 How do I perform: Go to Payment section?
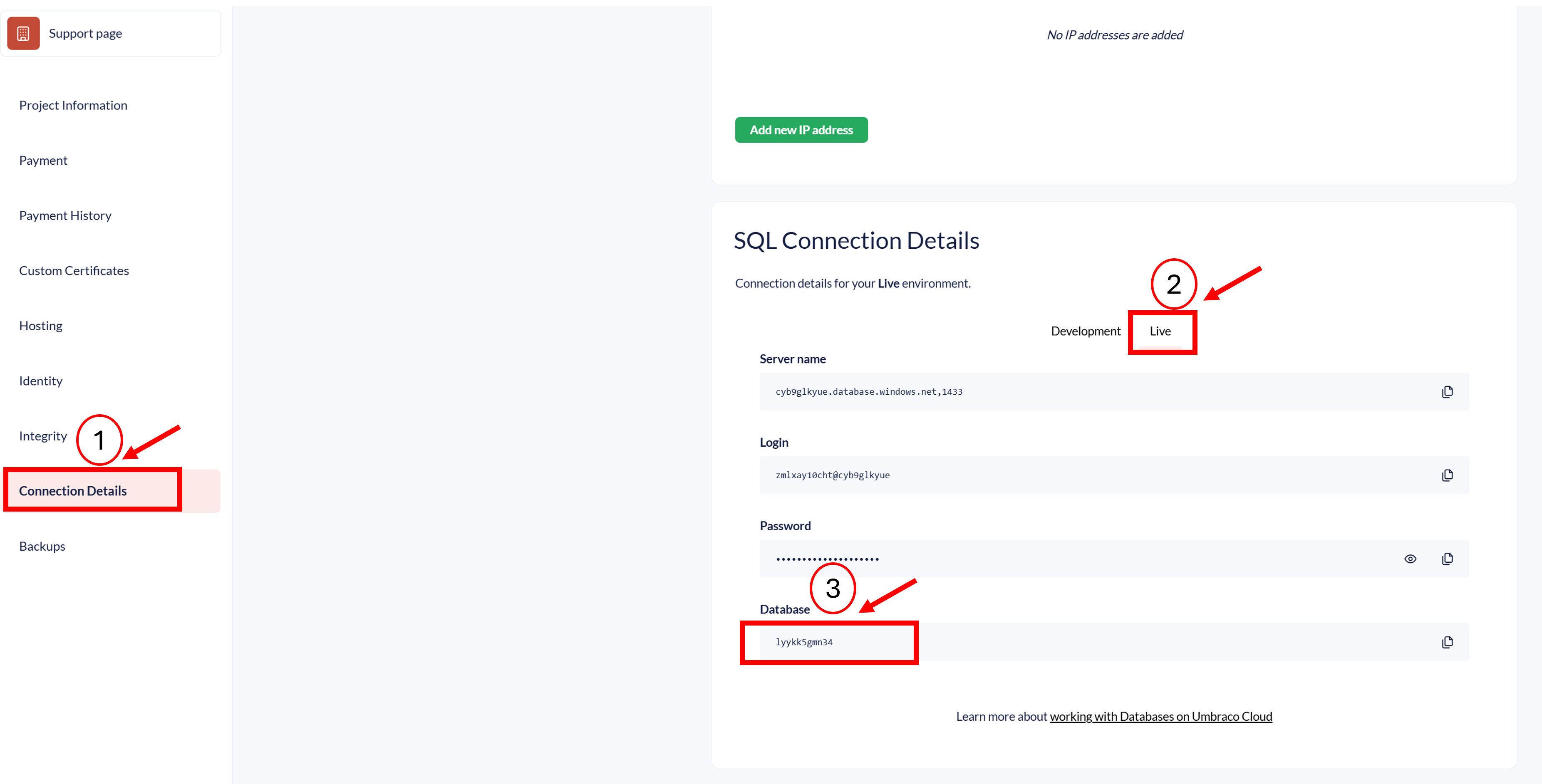(43, 161)
